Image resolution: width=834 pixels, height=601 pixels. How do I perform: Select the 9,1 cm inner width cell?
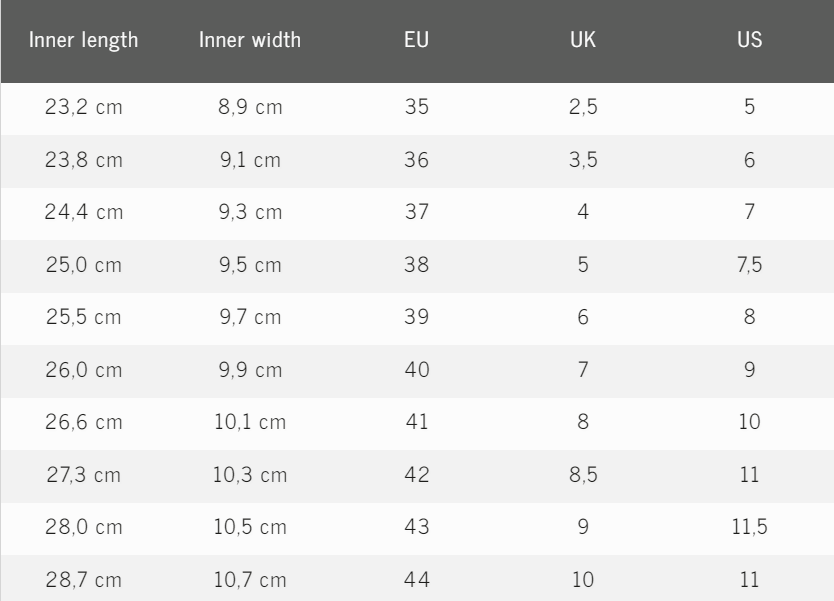(x=250, y=160)
